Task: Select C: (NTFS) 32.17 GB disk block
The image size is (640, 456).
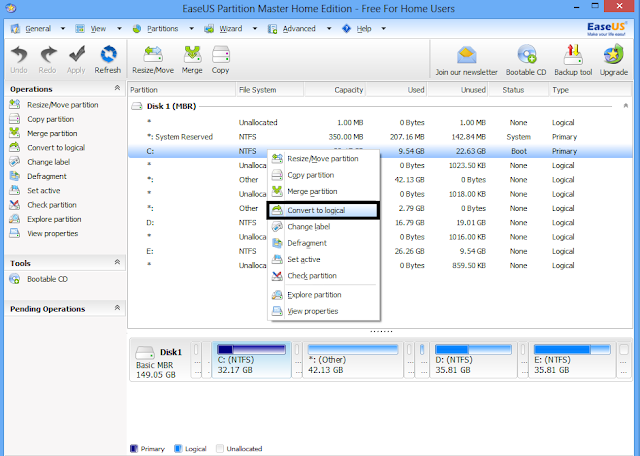Action: pos(251,360)
